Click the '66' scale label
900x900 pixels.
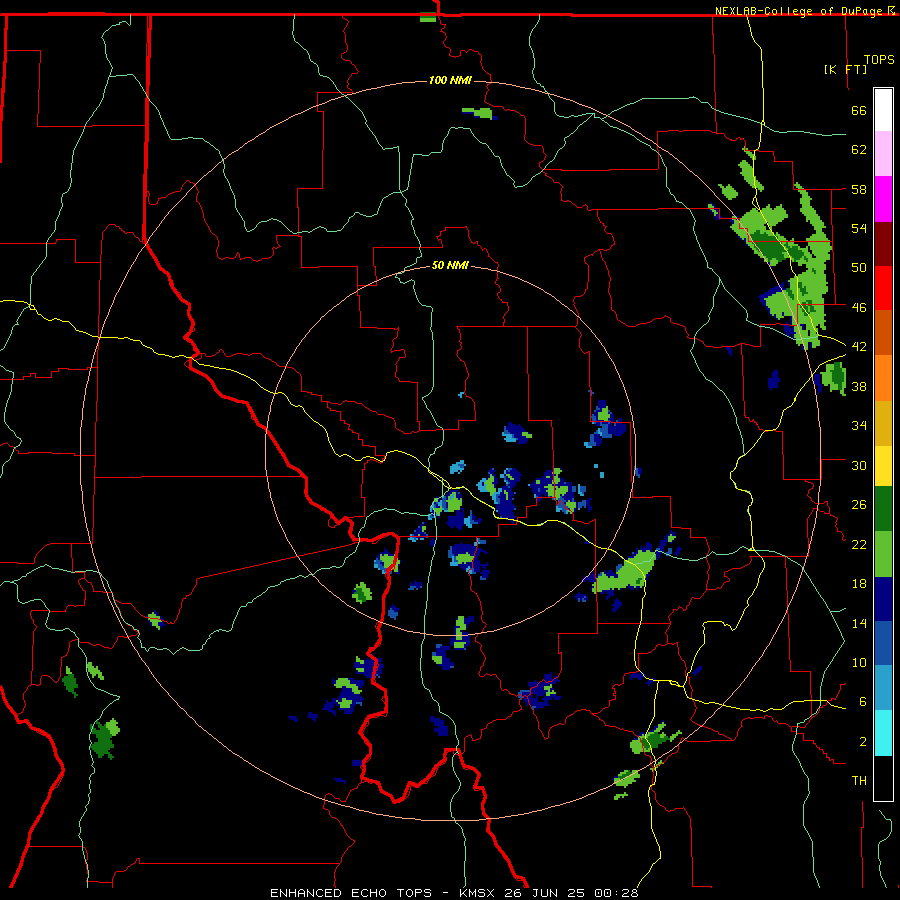tap(859, 110)
